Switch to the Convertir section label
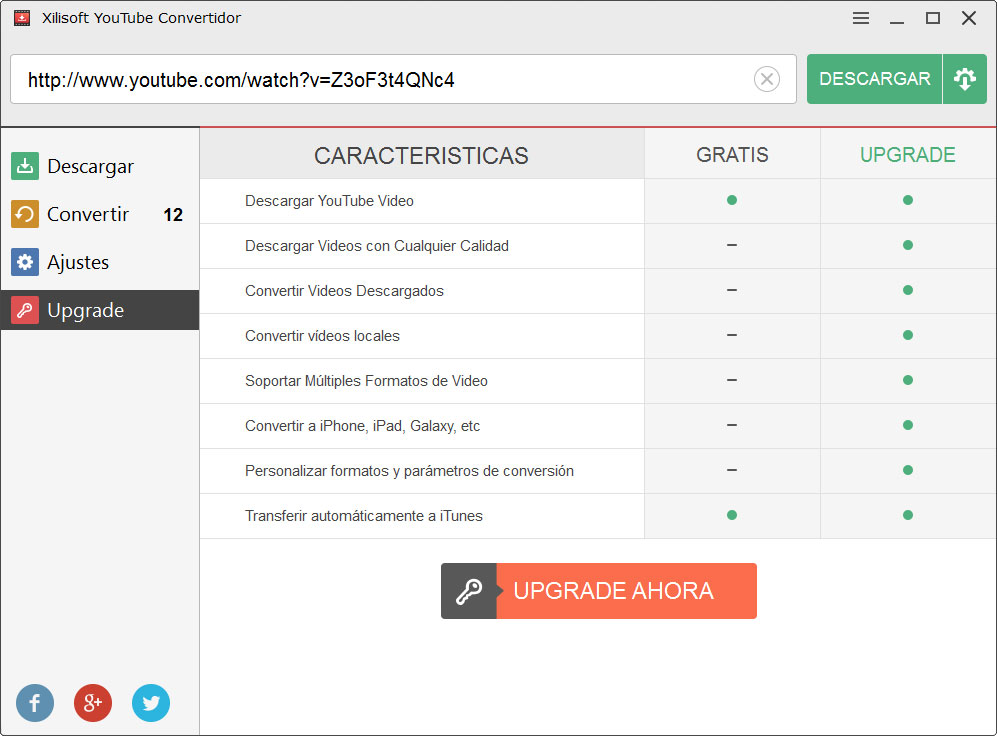 (x=88, y=214)
